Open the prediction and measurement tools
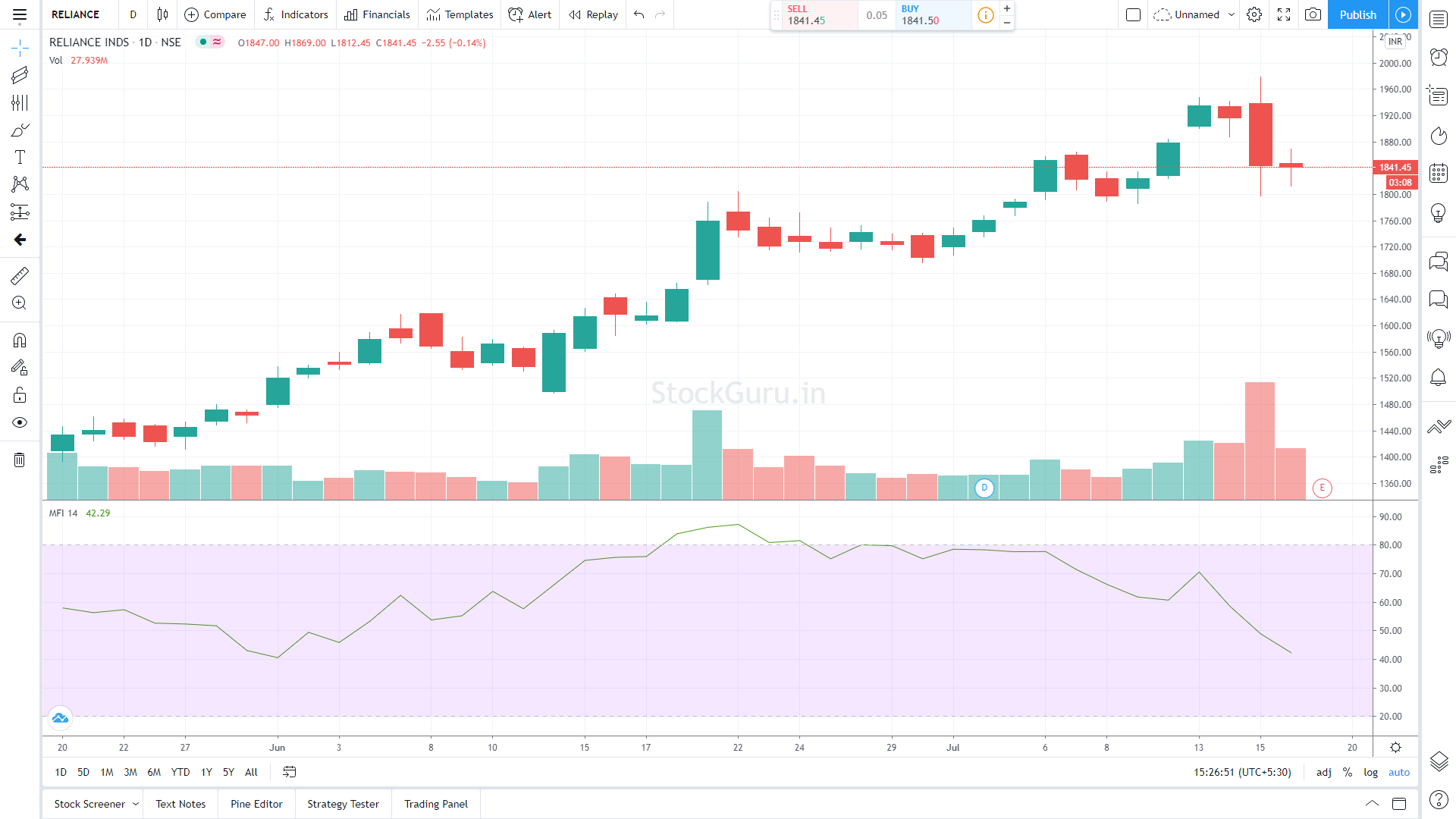1456x819 pixels. 20,212
